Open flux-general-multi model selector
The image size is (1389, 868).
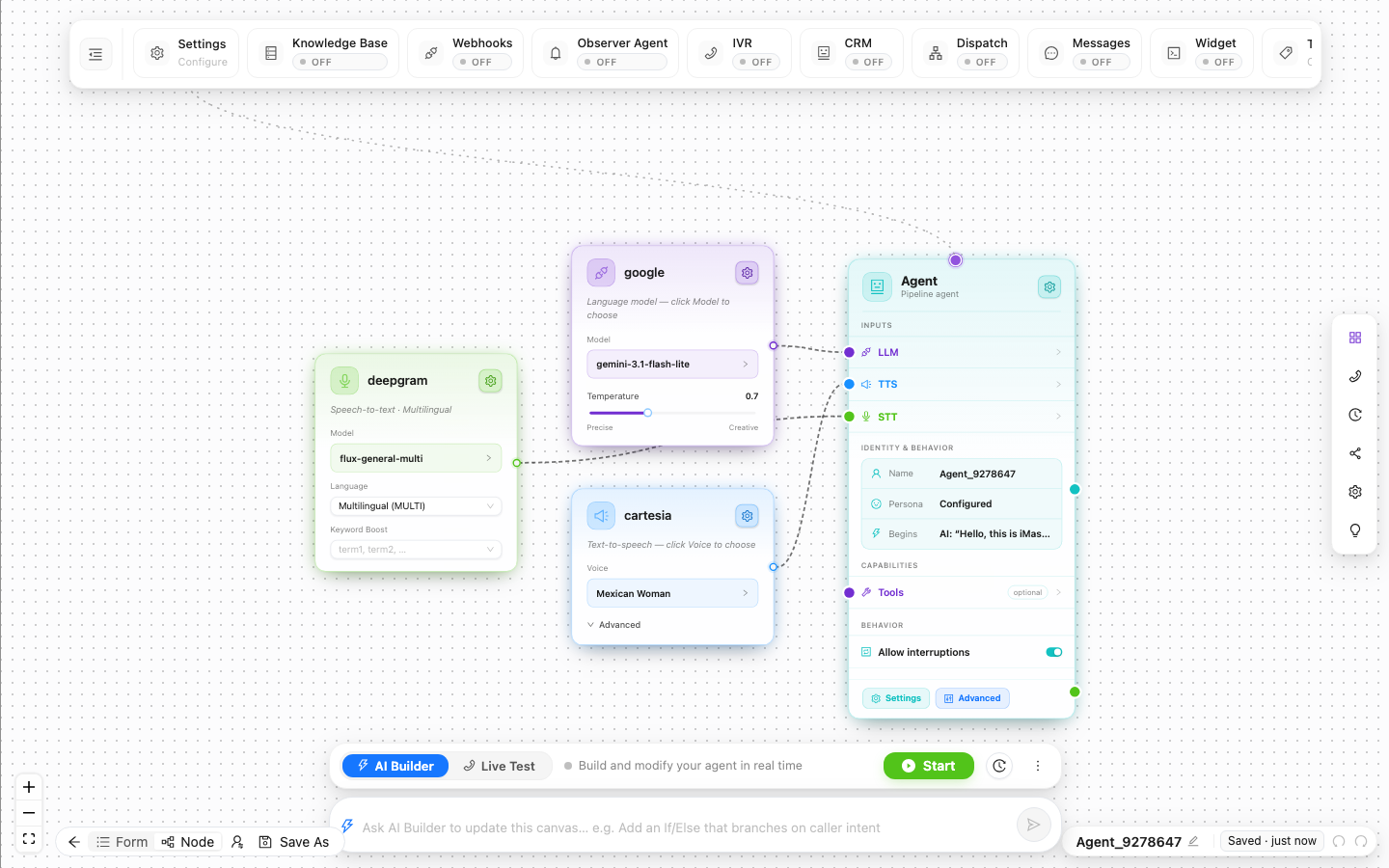click(x=416, y=458)
